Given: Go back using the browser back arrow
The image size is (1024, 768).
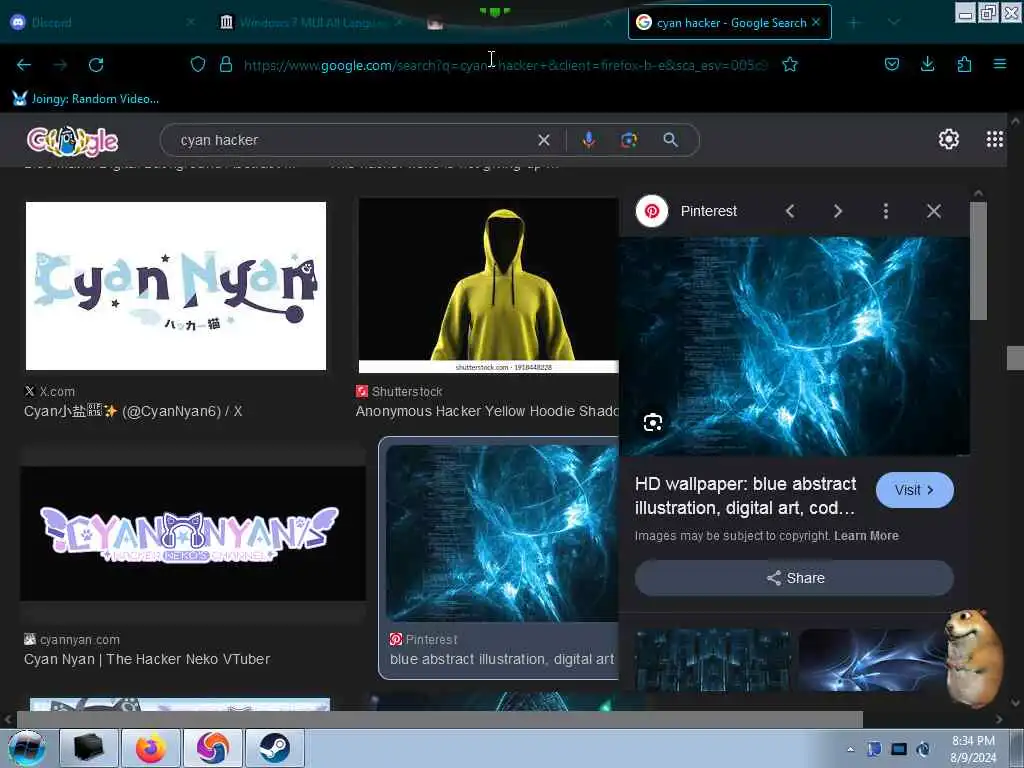Looking at the screenshot, I should point(24,65).
